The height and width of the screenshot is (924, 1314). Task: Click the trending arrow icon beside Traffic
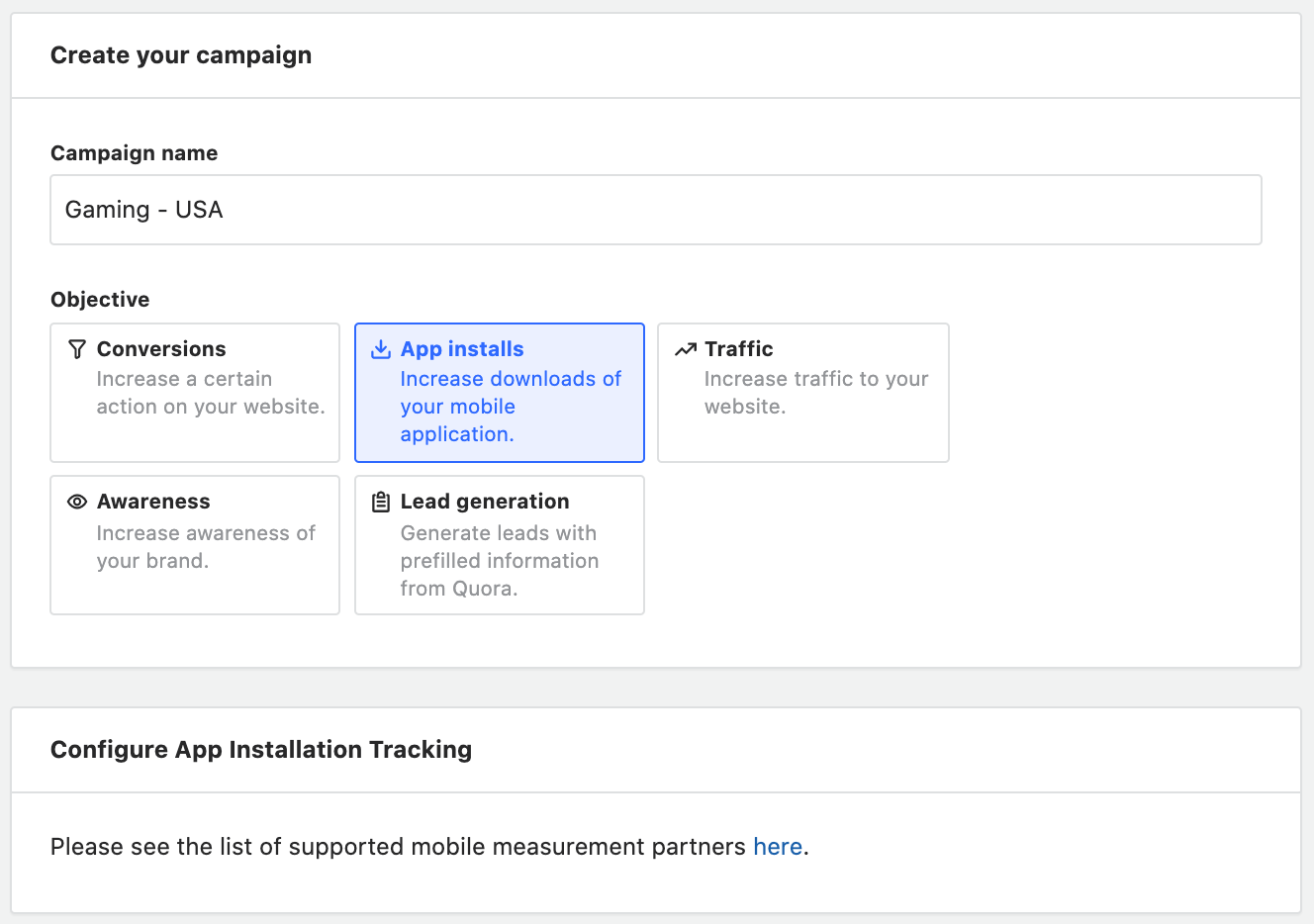coord(685,349)
